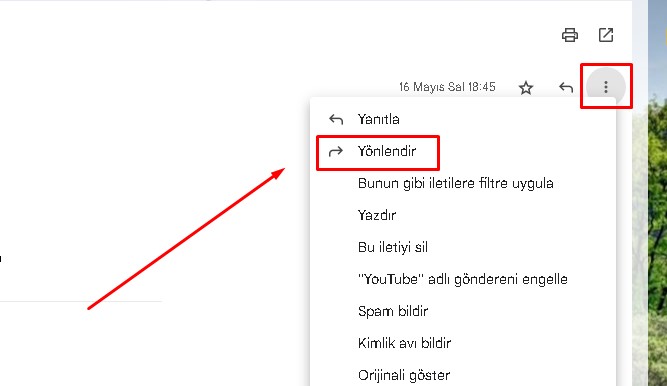Click the date 16 Mayıs Sal 18:45
The image size is (667, 386).
447,87
